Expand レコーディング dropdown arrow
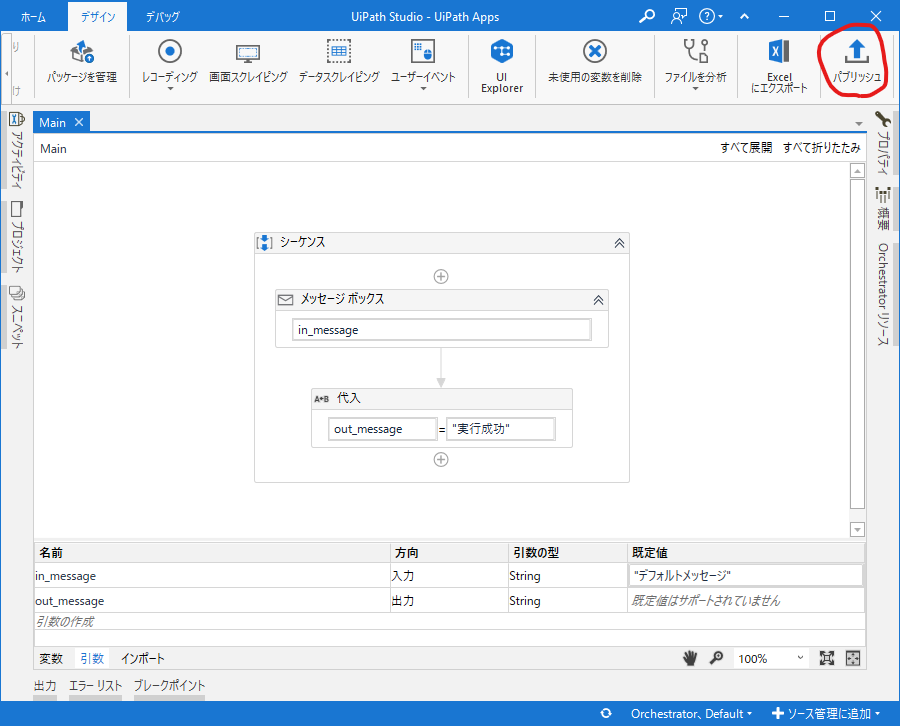 click(x=170, y=89)
